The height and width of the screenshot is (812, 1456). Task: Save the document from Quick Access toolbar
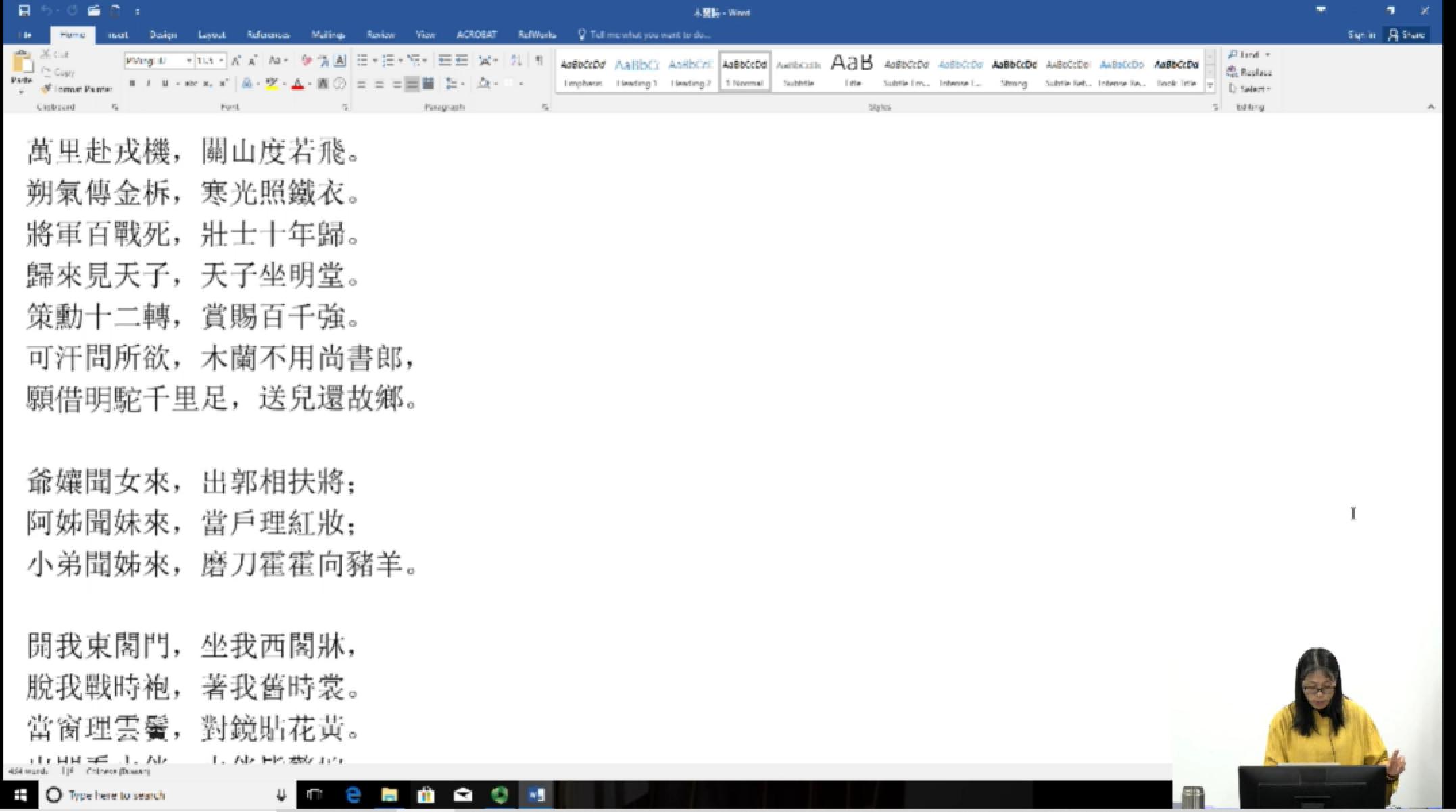tap(24, 11)
